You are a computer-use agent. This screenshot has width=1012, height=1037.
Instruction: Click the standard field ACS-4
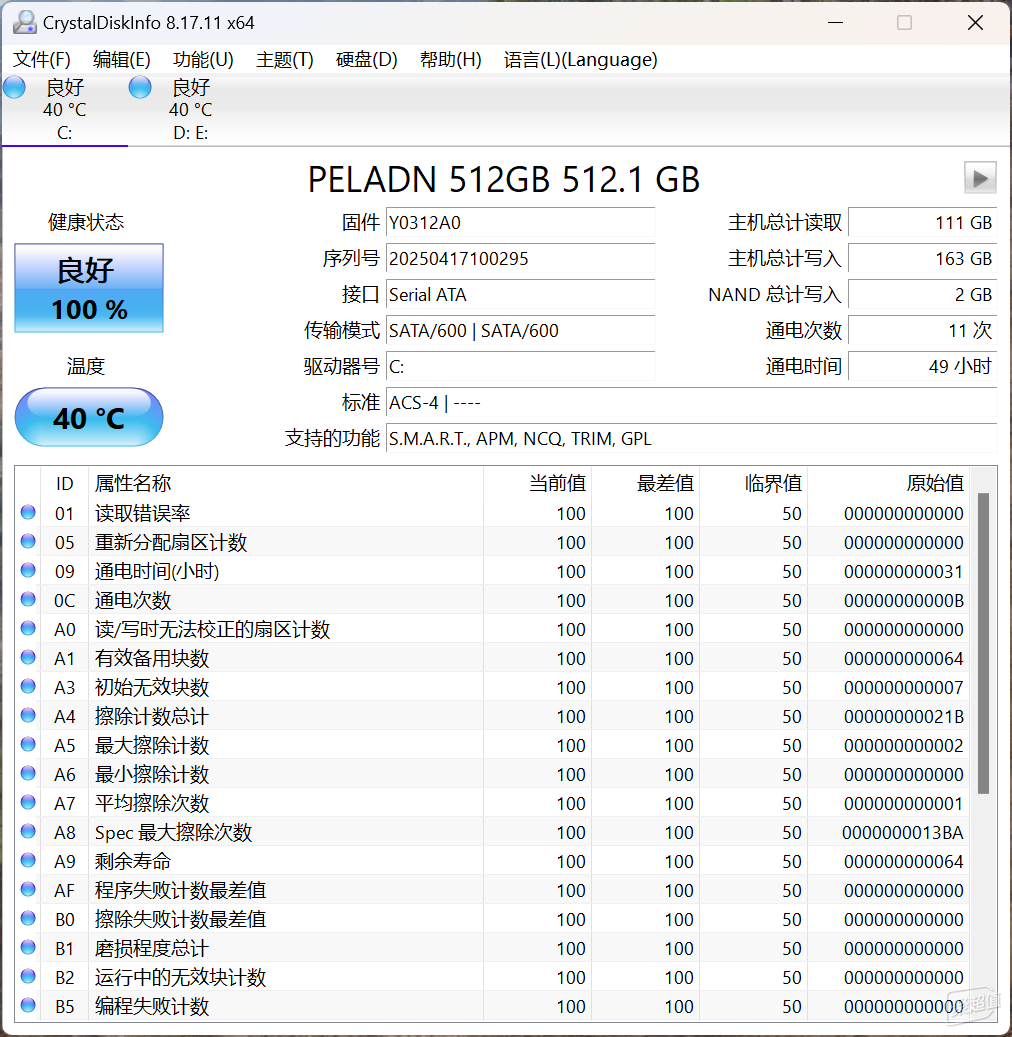point(691,402)
